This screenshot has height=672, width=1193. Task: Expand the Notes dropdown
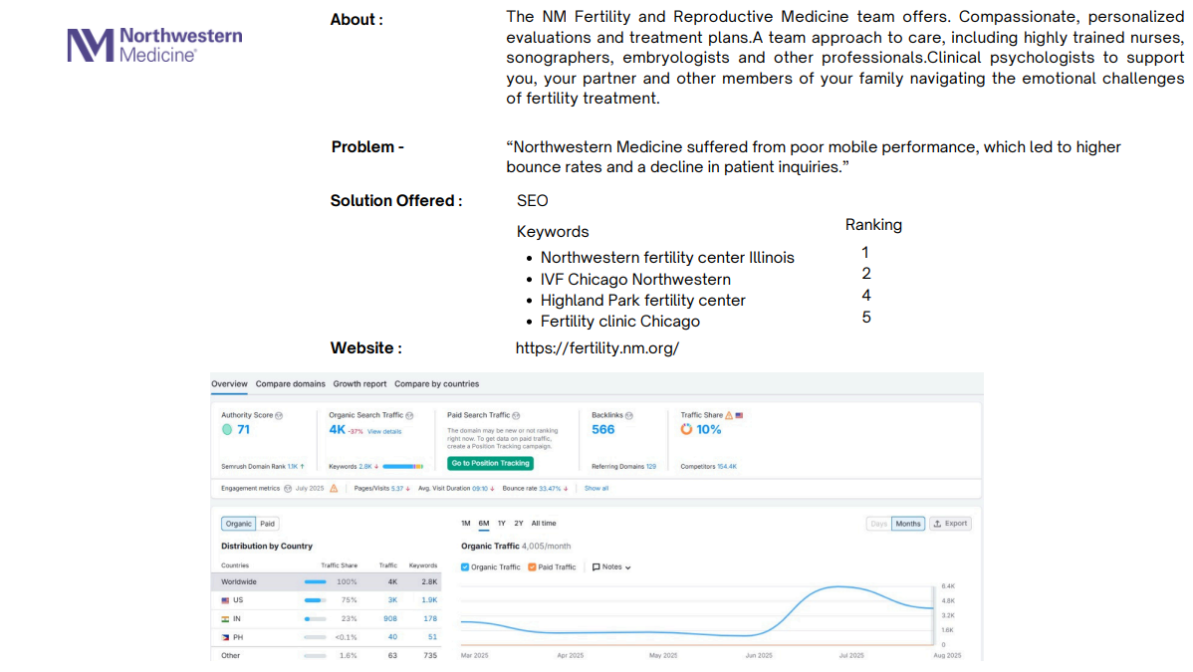point(612,567)
